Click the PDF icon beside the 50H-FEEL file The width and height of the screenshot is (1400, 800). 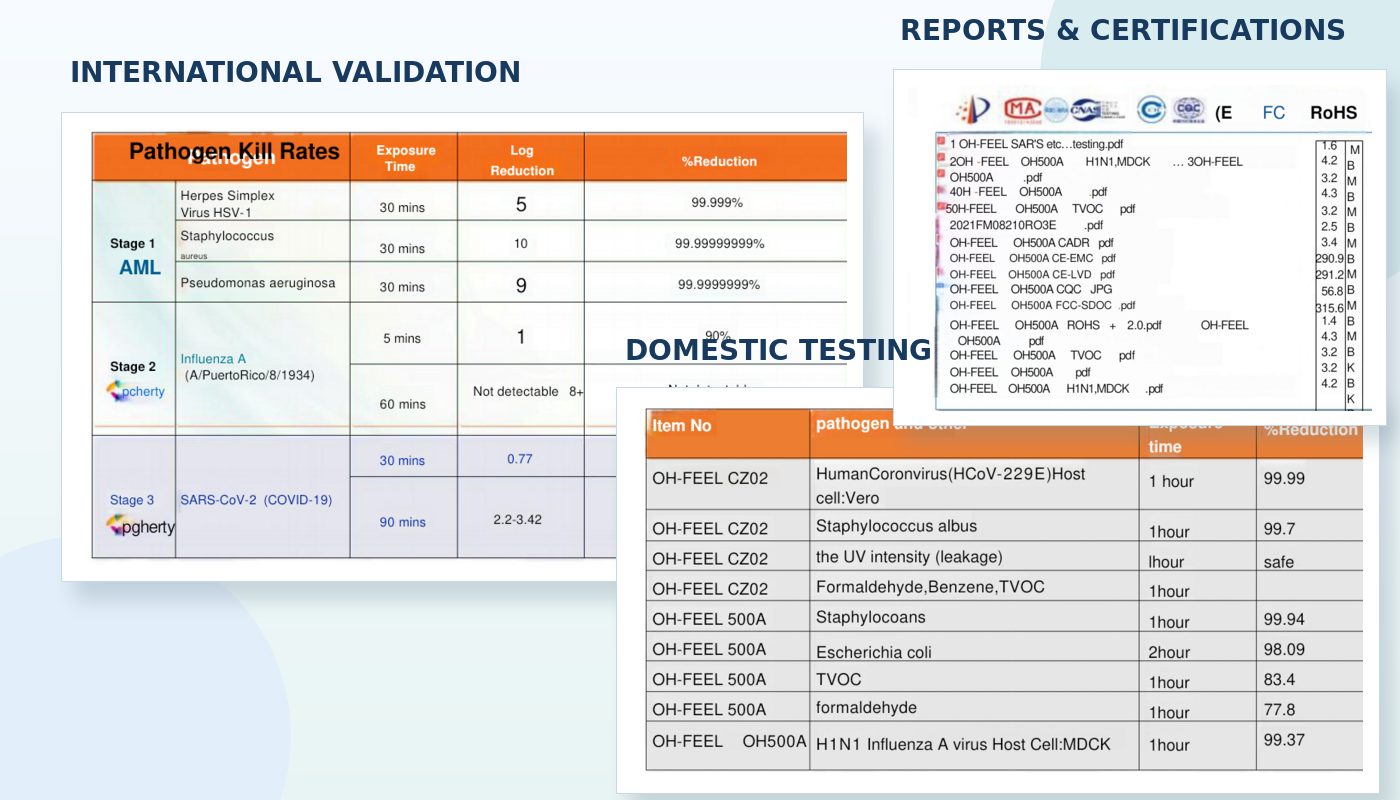(941, 208)
